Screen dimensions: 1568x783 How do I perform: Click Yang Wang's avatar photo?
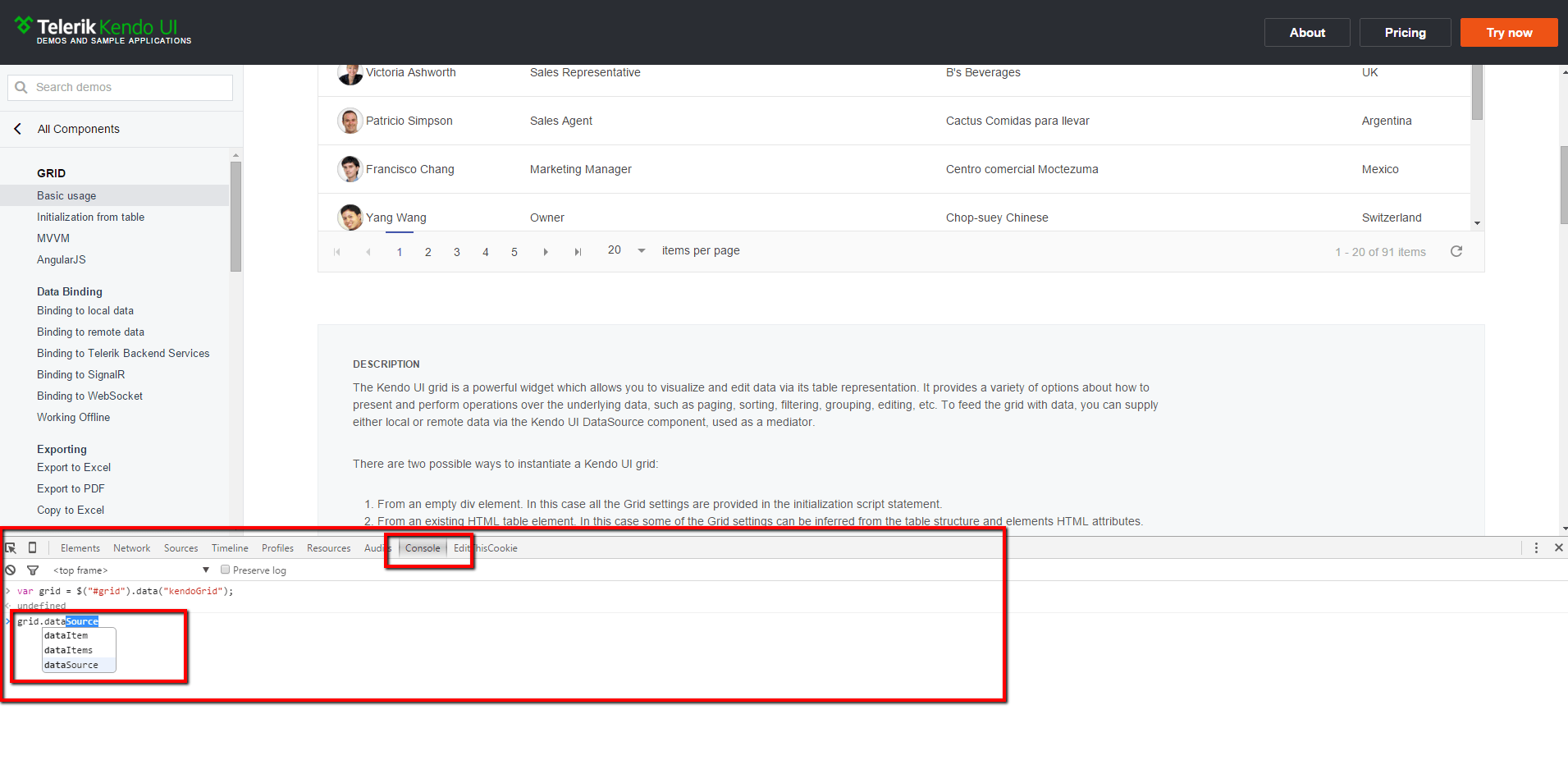click(x=350, y=217)
